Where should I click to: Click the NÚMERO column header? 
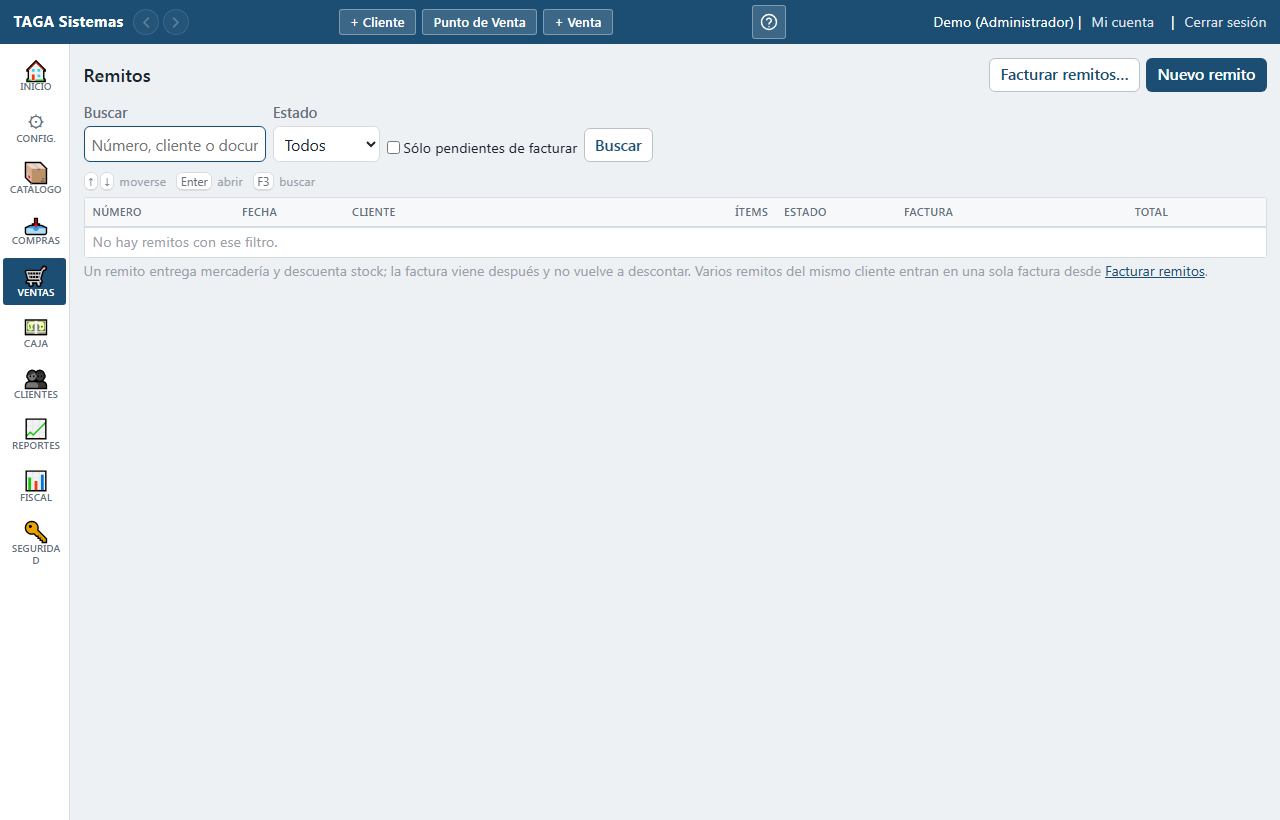[x=117, y=212]
